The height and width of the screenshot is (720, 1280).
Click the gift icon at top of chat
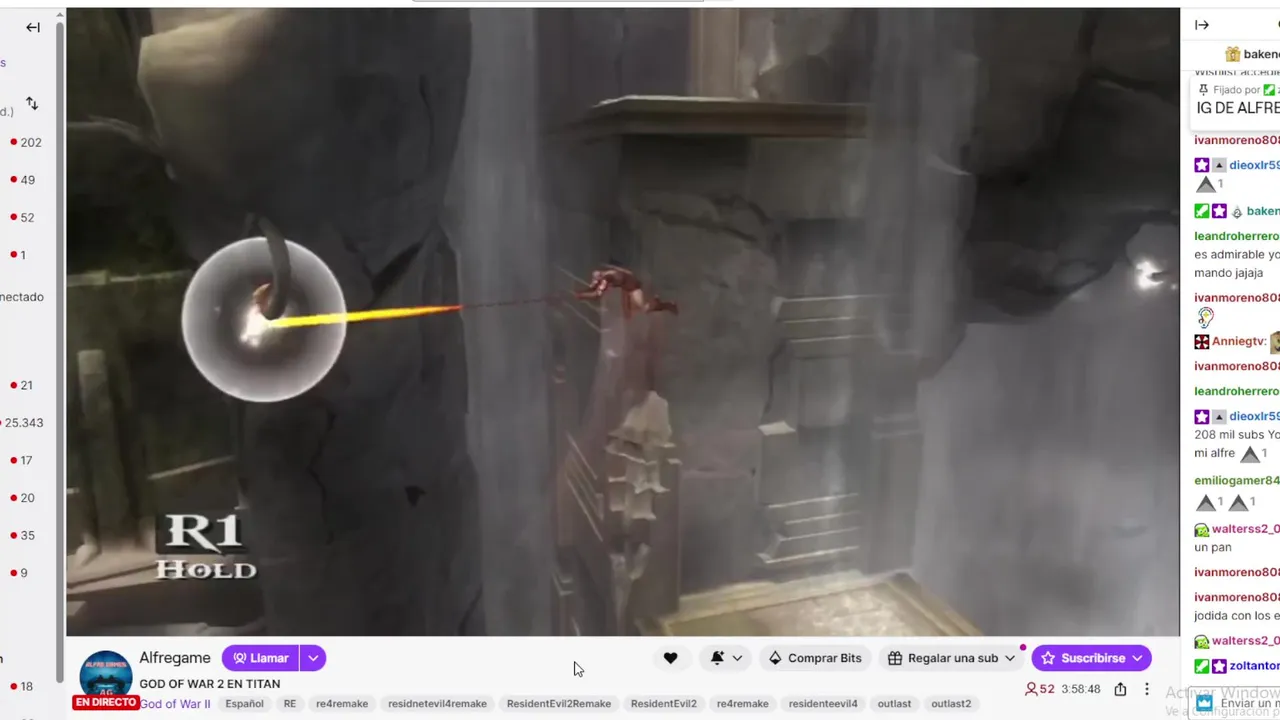(1233, 54)
